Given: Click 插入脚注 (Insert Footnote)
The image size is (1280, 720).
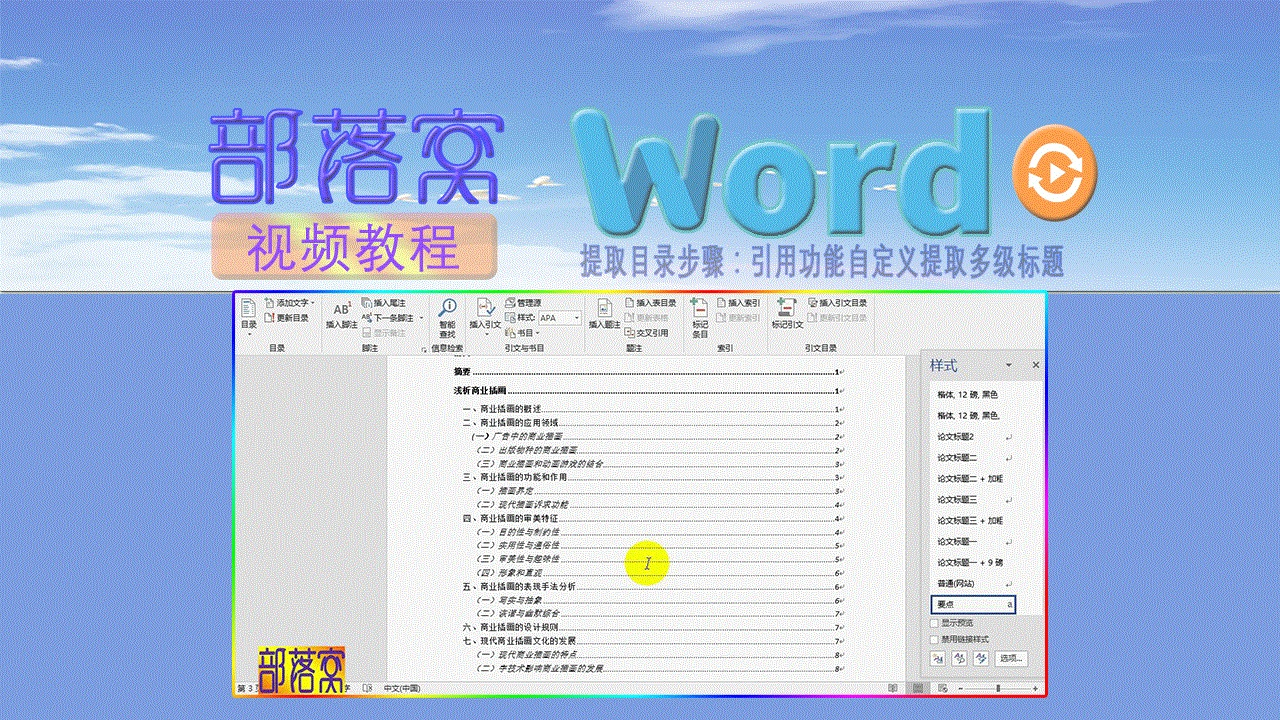Looking at the screenshot, I should pos(342,314).
